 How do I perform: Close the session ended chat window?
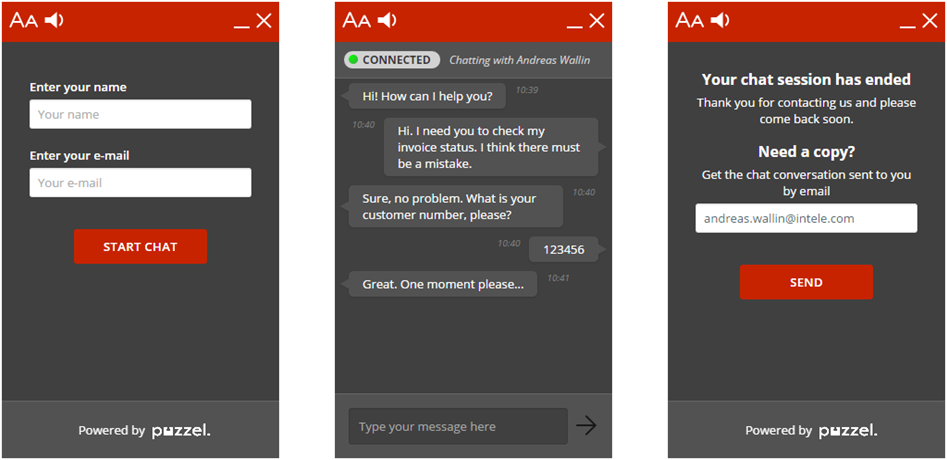pyautogui.click(x=929, y=21)
